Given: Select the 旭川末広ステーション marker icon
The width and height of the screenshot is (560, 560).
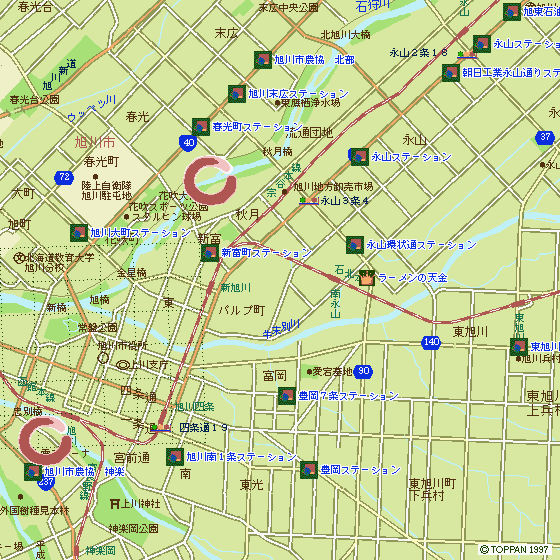Looking at the screenshot, I should click(x=237, y=94).
